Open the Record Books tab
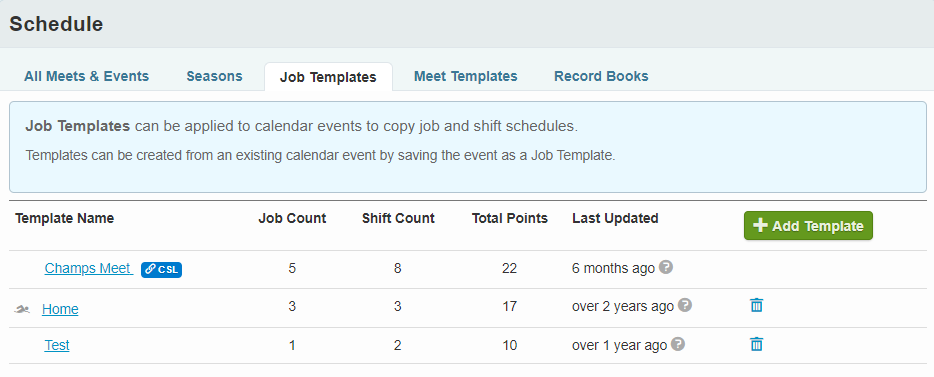The width and height of the screenshot is (934, 377). point(601,76)
